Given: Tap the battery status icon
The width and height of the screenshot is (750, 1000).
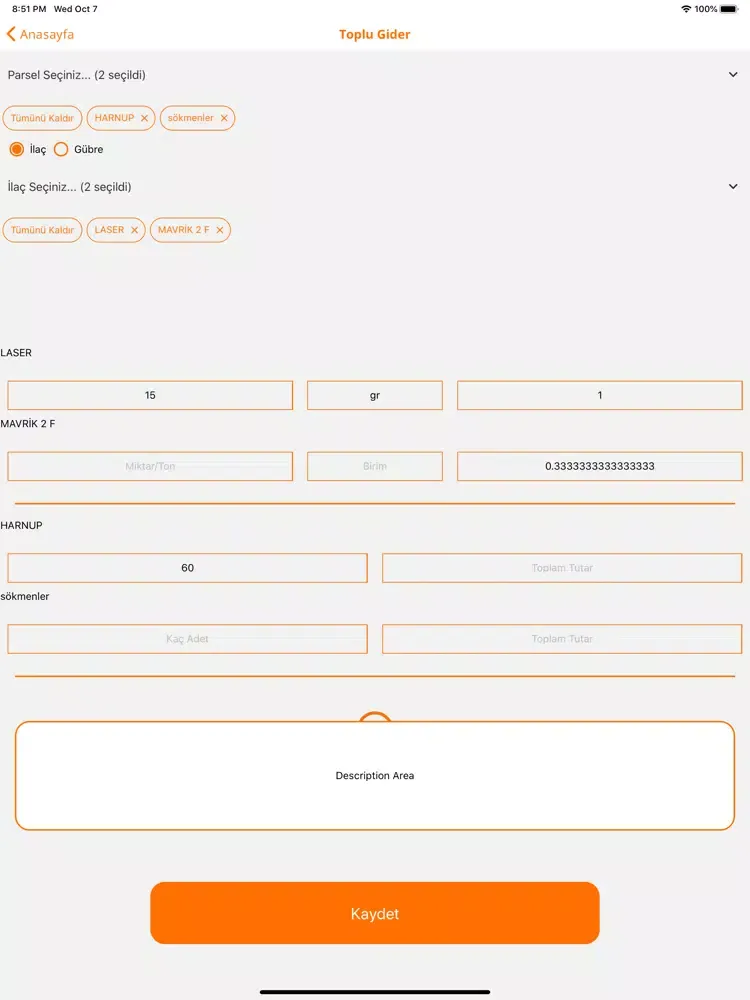Looking at the screenshot, I should click(729, 9).
